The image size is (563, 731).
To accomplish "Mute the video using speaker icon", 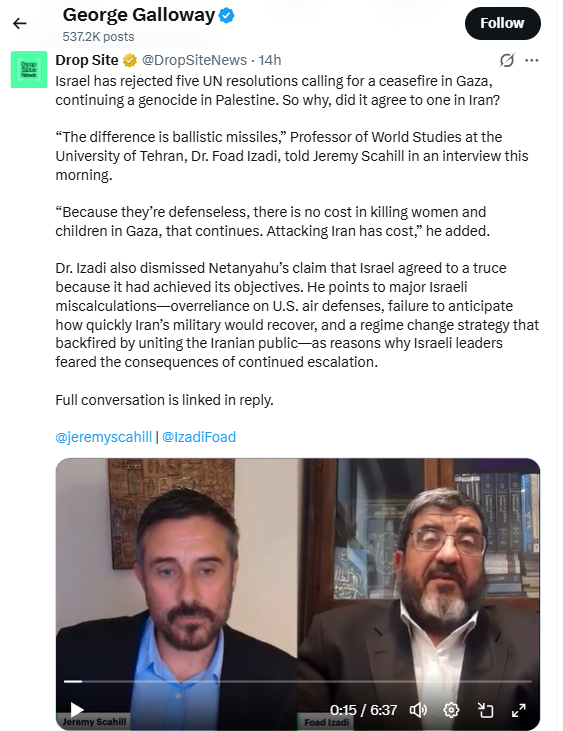I will pos(418,710).
